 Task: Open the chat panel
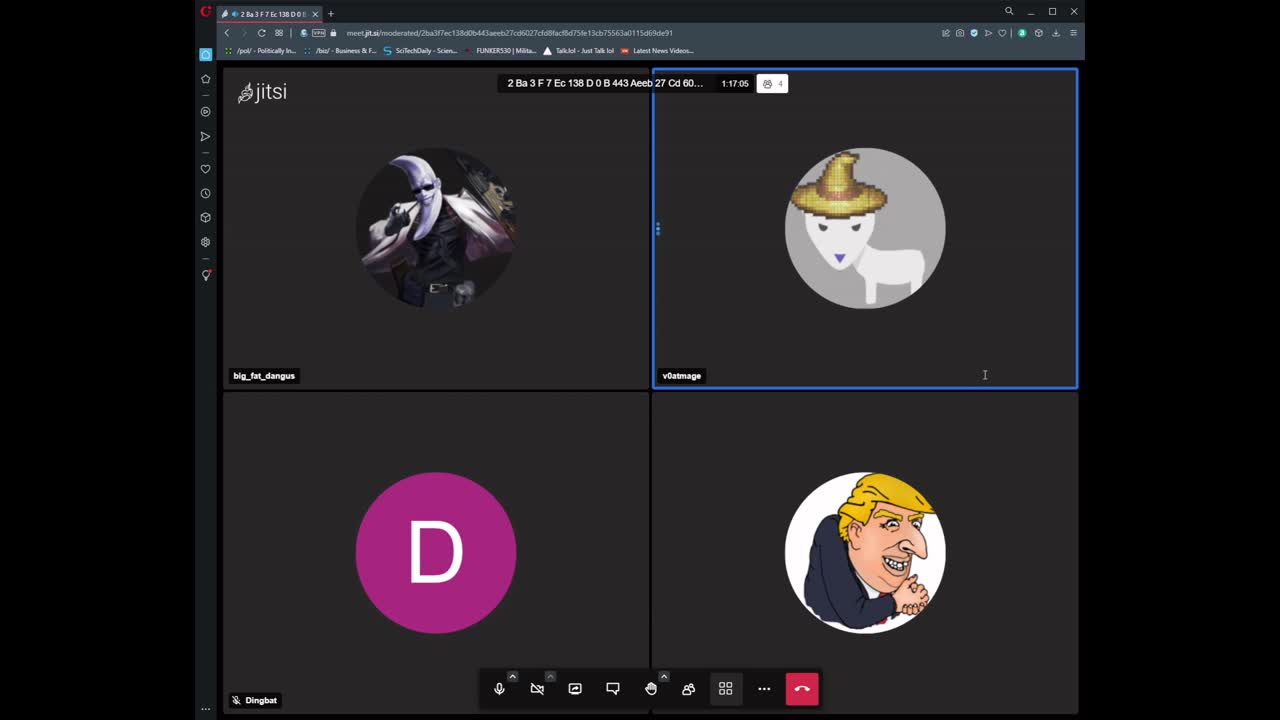pos(613,689)
